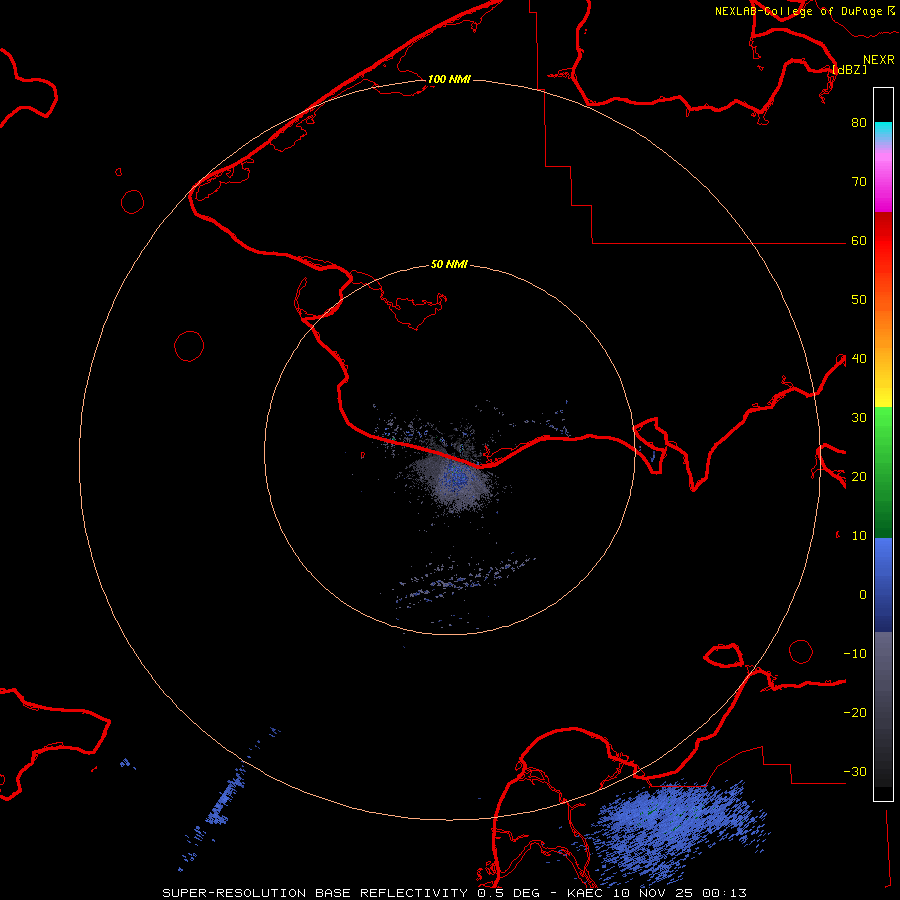
Task: Click the 70 value on the dBZ scale
Action: point(859,182)
